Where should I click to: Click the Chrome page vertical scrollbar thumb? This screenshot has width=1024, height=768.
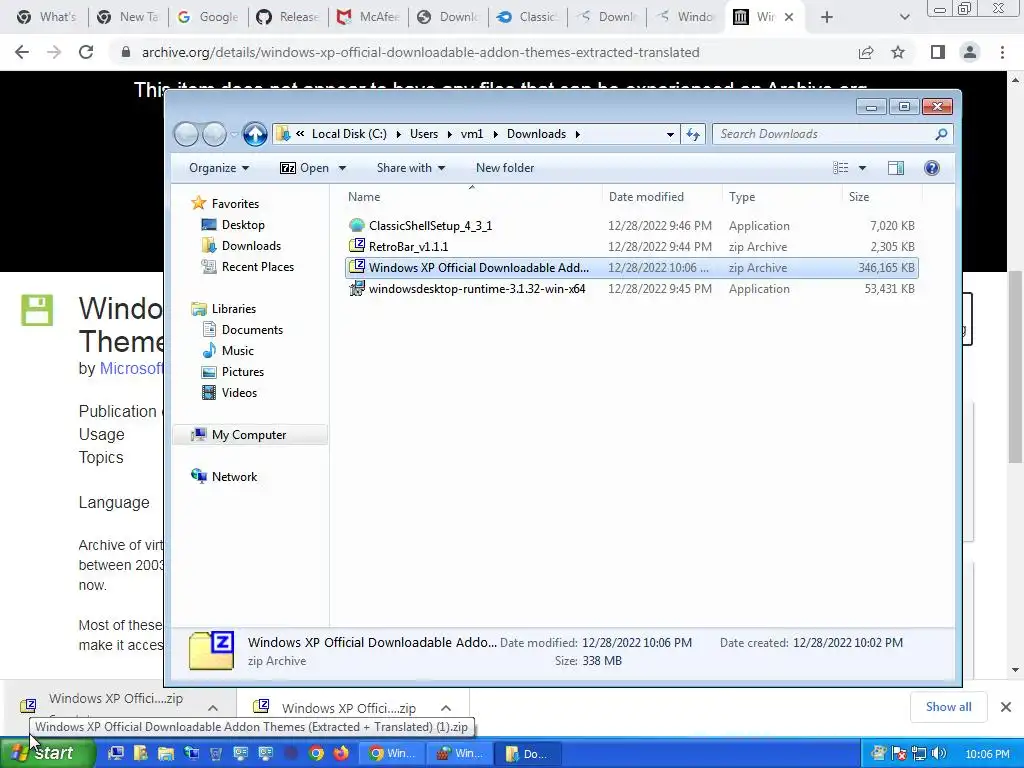click(1015, 366)
